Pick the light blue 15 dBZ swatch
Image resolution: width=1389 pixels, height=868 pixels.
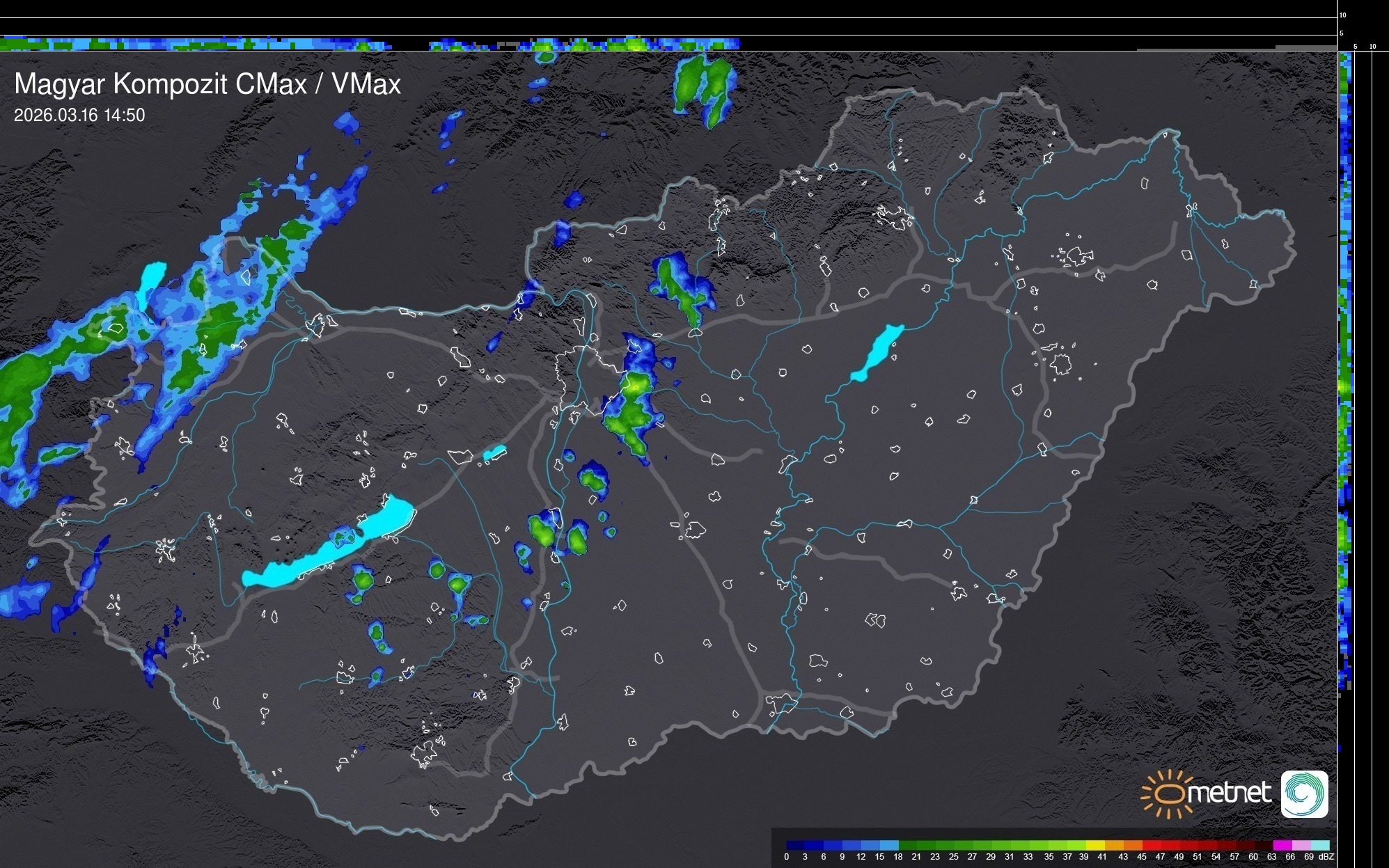890,846
